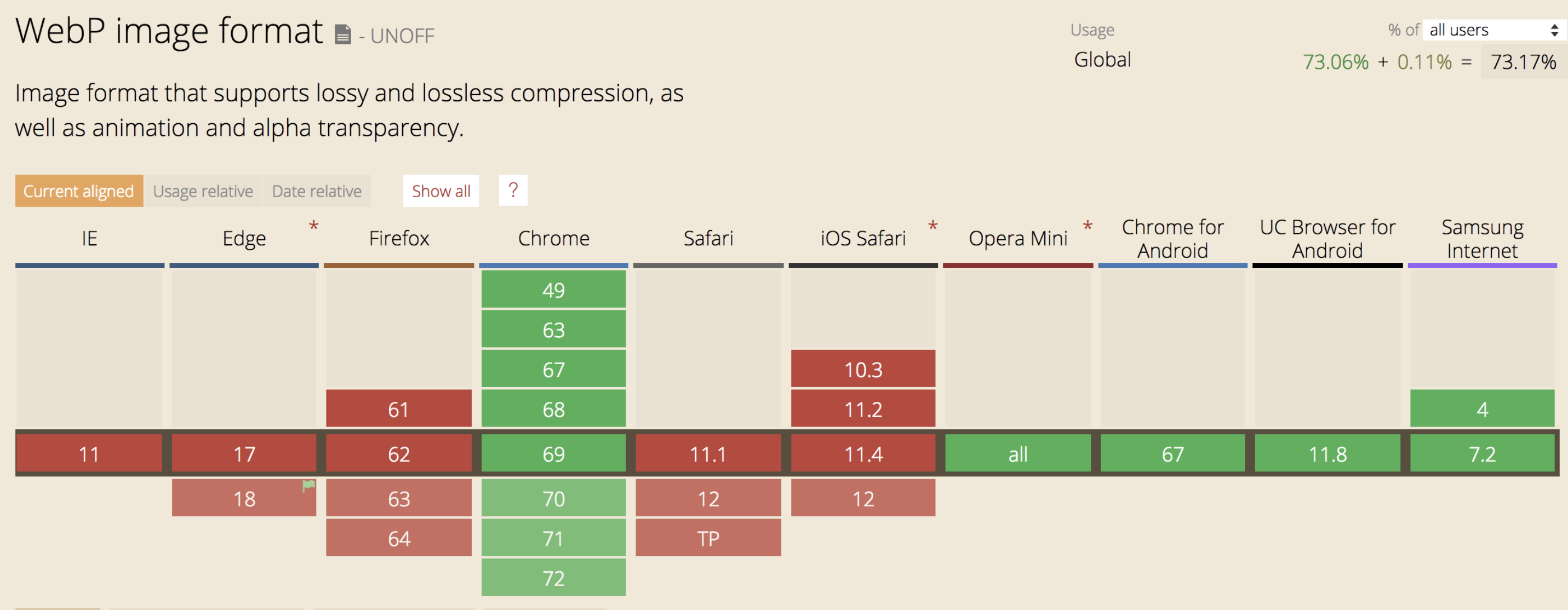Viewport: 1568px width, 610px height.
Task: Click Safari TP version cell
Action: click(x=708, y=538)
